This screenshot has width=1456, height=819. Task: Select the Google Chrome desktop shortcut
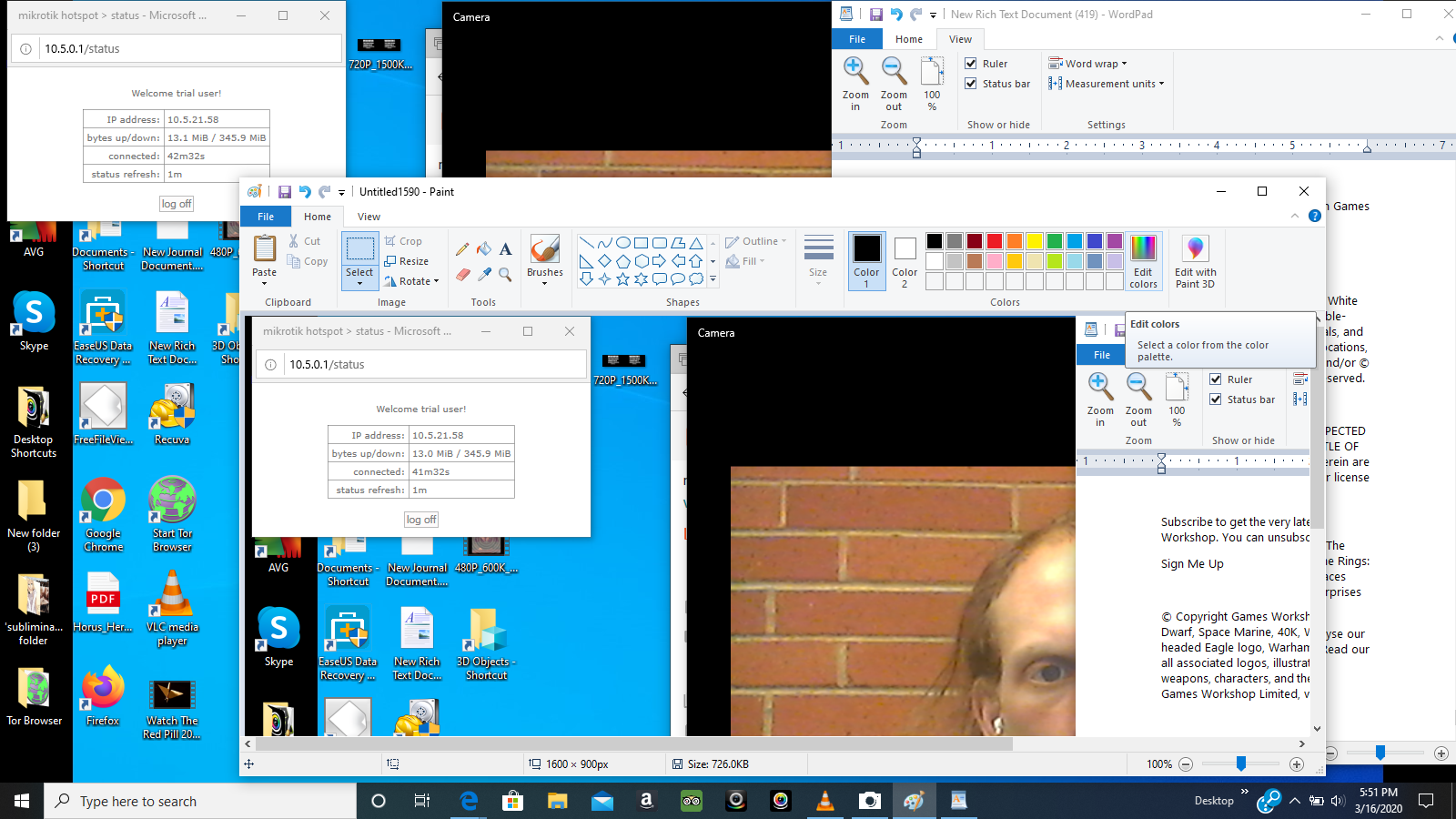click(103, 515)
